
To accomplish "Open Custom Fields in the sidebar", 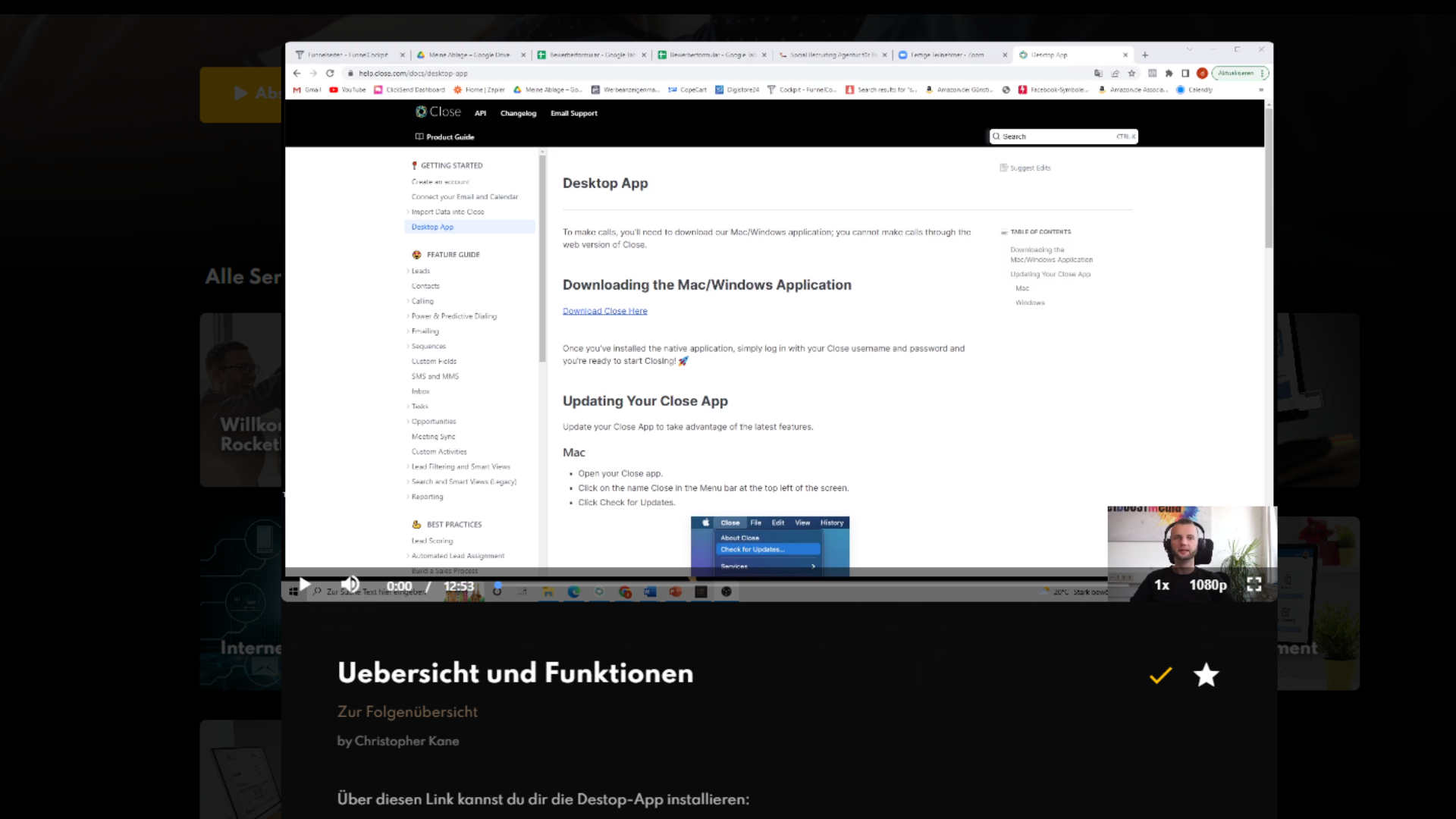I will [434, 361].
